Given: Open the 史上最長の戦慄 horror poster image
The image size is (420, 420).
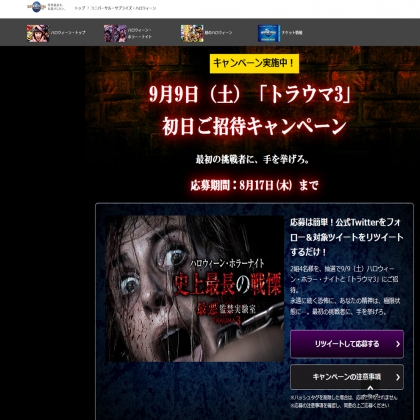Looking at the screenshot, I should [195, 289].
